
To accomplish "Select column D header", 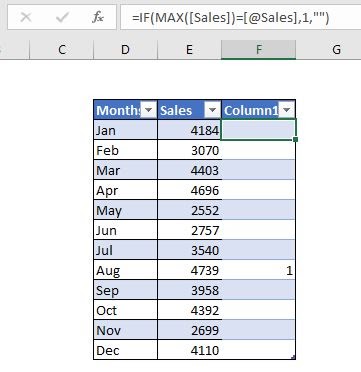I will [x=125, y=50].
